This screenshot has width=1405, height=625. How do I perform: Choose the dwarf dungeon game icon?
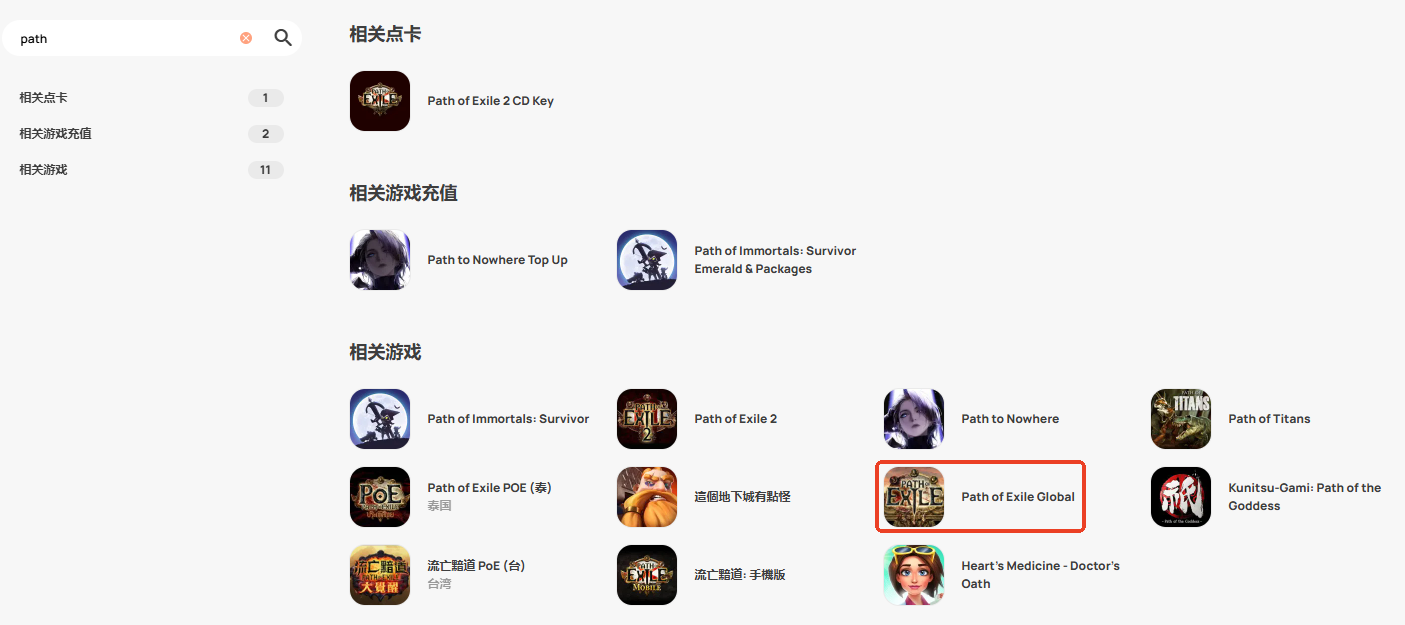click(647, 497)
